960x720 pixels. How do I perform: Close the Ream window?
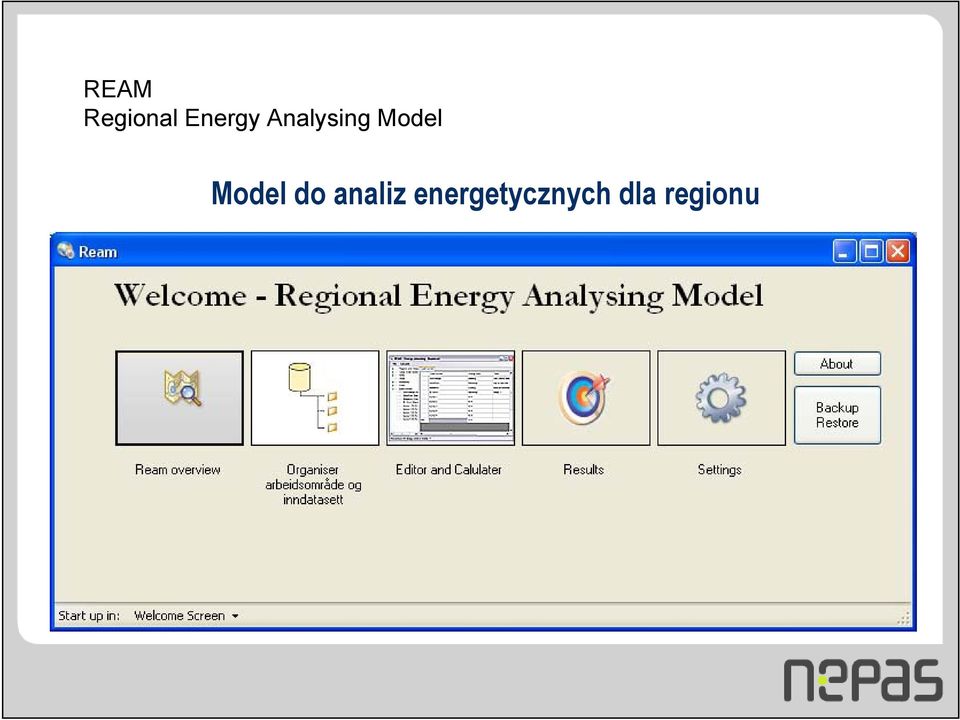coord(898,251)
